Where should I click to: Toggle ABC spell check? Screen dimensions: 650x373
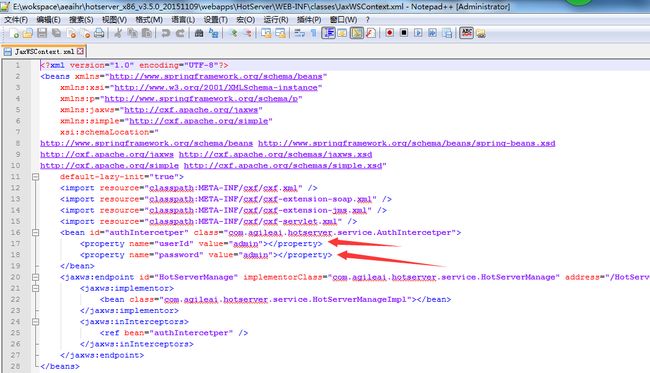pyautogui.click(x=466, y=33)
